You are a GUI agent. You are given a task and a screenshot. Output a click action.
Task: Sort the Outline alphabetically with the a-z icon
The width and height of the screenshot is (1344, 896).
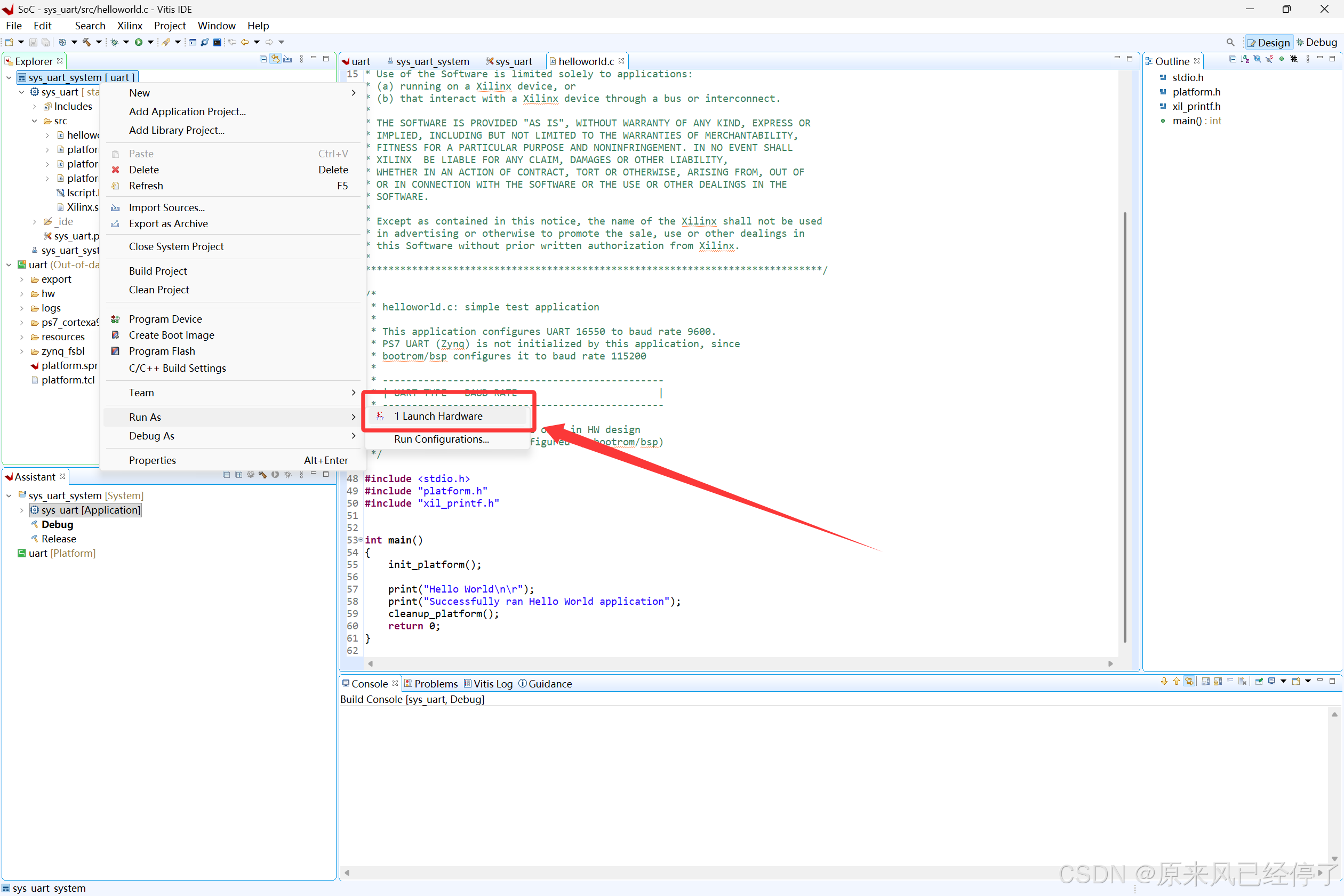pos(1245,59)
